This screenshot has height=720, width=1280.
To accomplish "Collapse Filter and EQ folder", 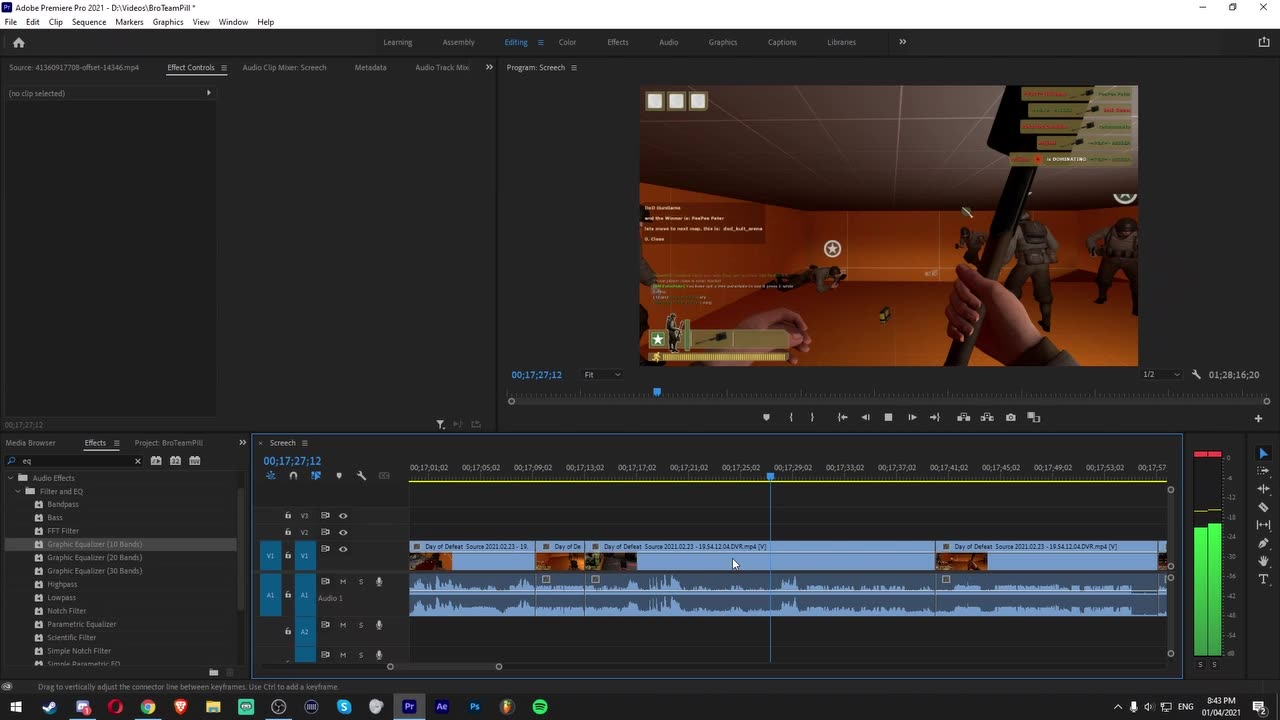I will tap(17, 491).
